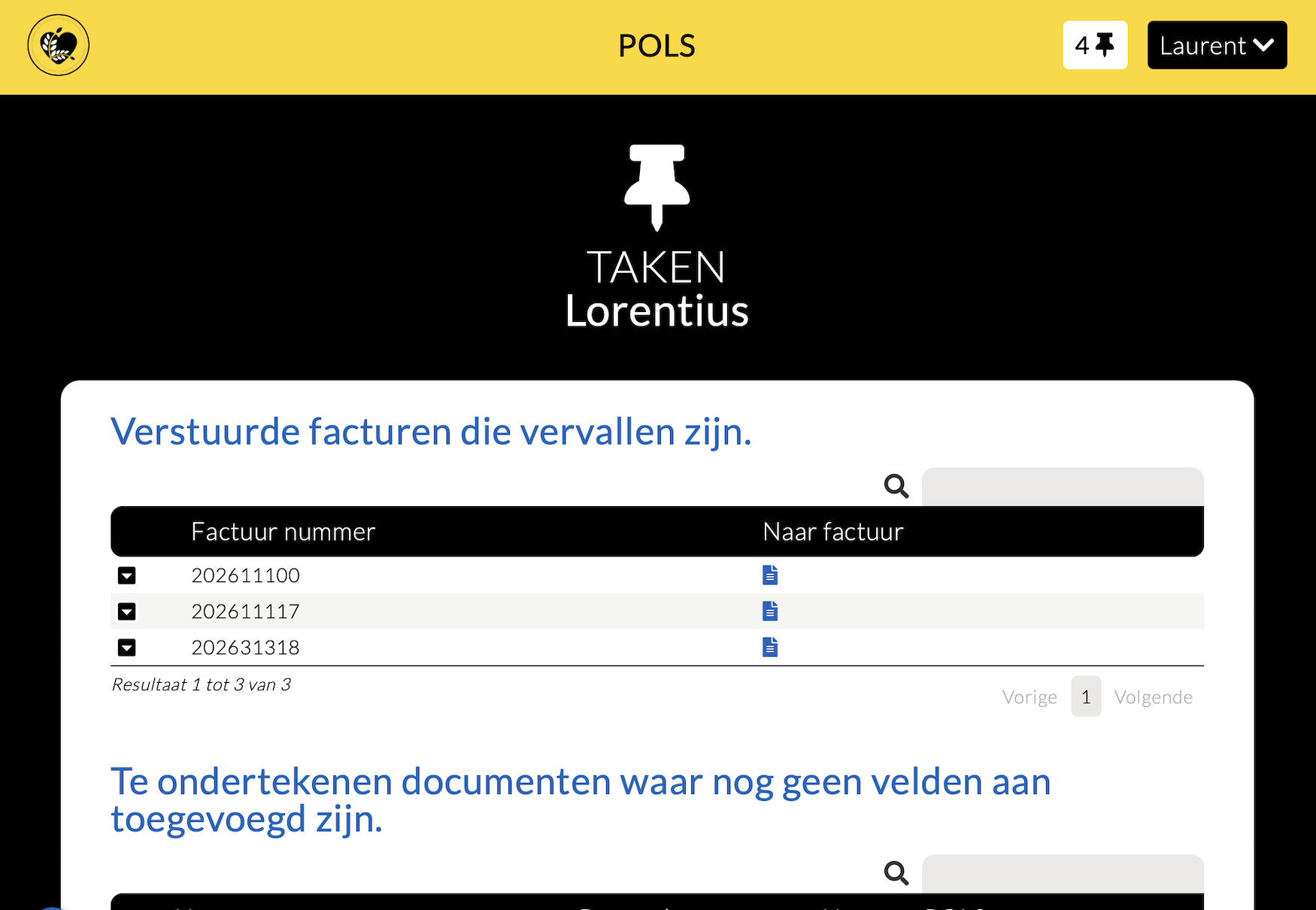
Task: Open the Laurent user dropdown menu
Action: [x=1217, y=45]
